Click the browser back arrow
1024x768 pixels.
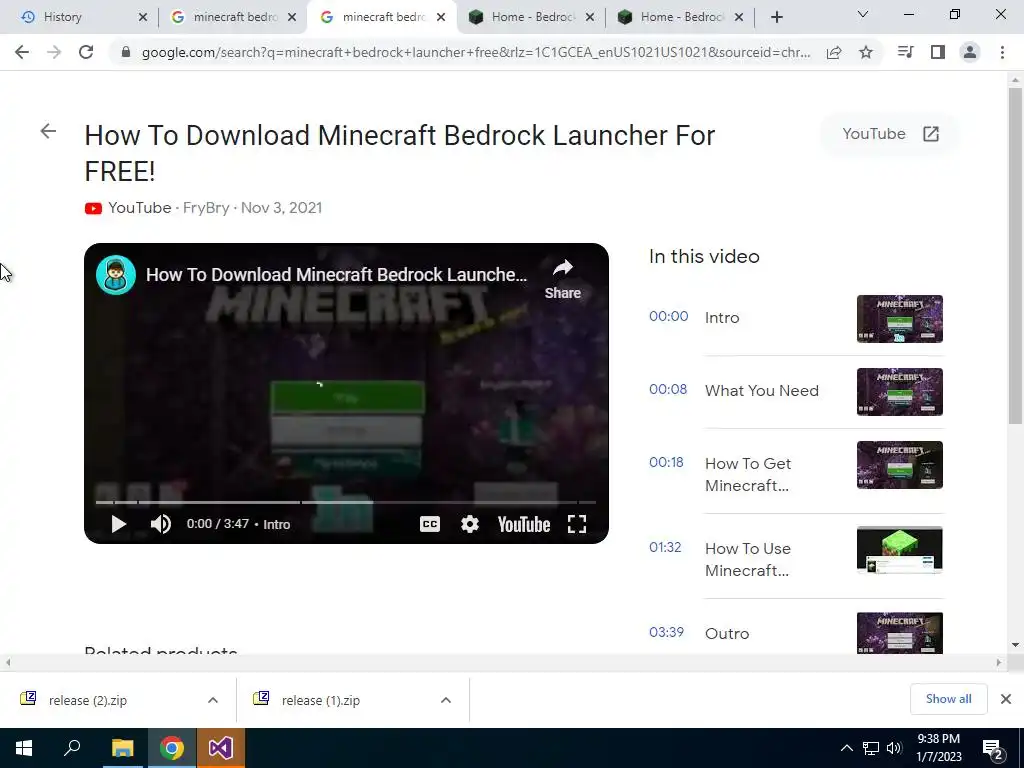point(22,52)
